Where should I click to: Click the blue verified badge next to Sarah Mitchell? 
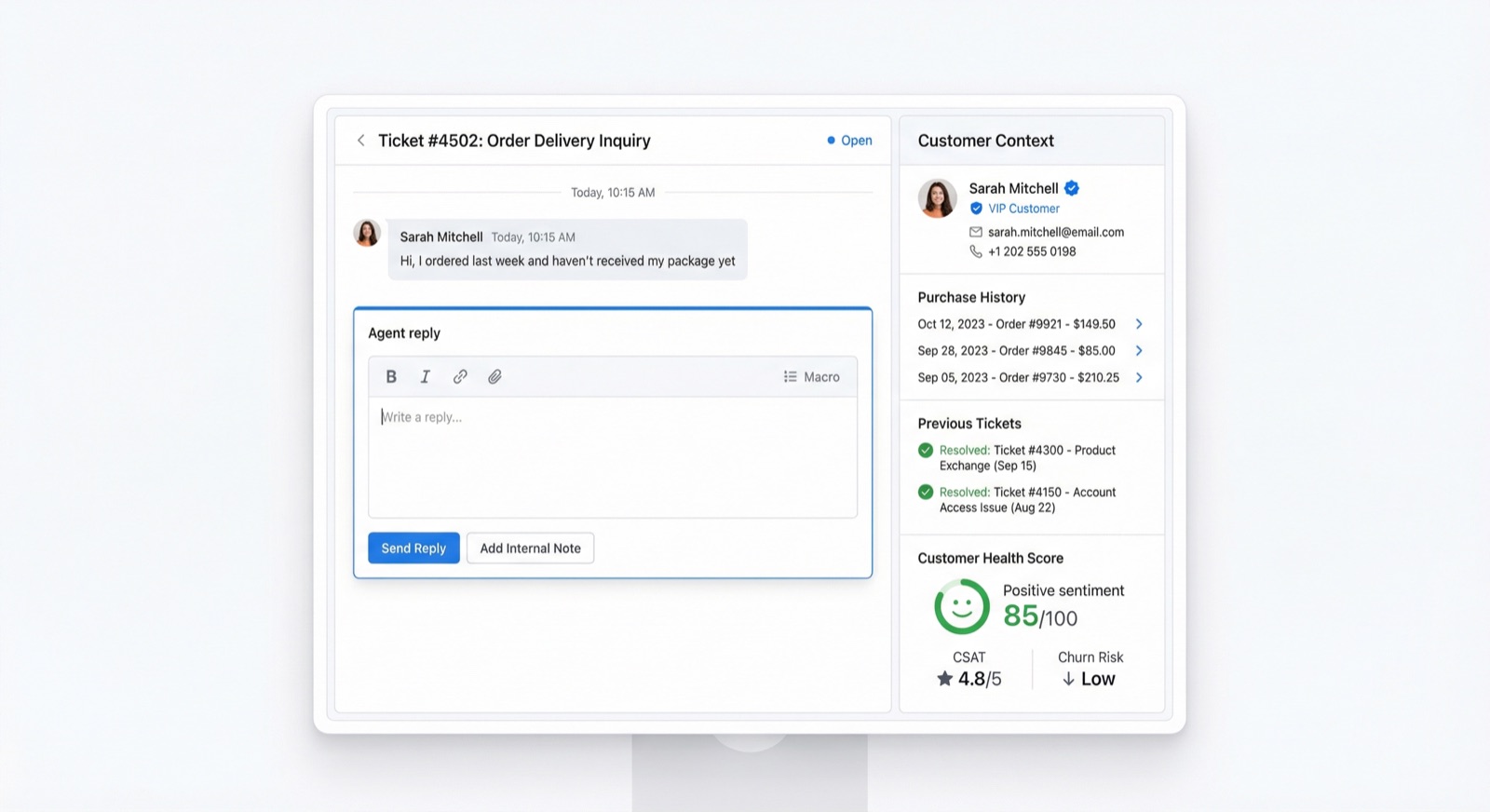click(1072, 188)
